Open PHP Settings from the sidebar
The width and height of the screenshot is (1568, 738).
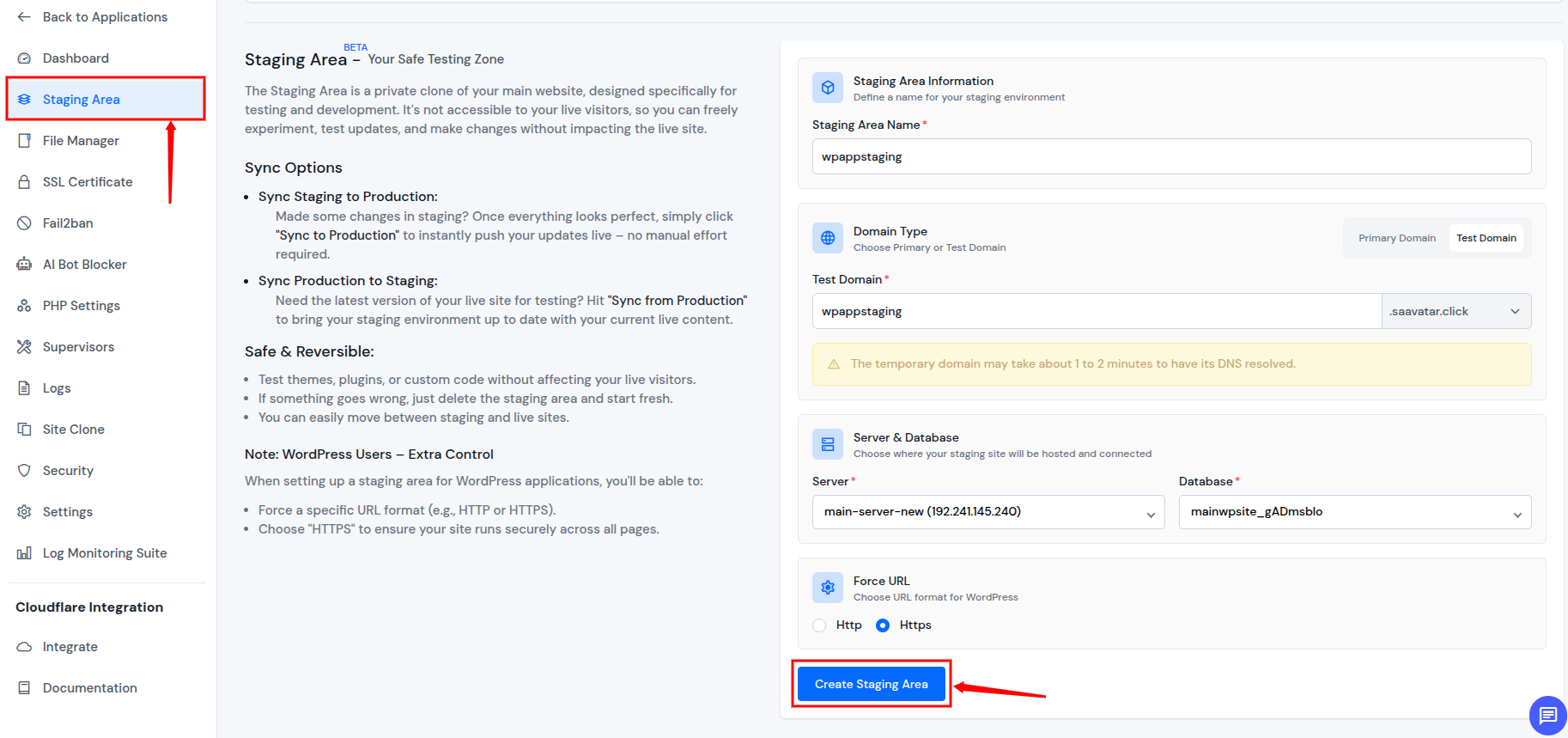82,306
